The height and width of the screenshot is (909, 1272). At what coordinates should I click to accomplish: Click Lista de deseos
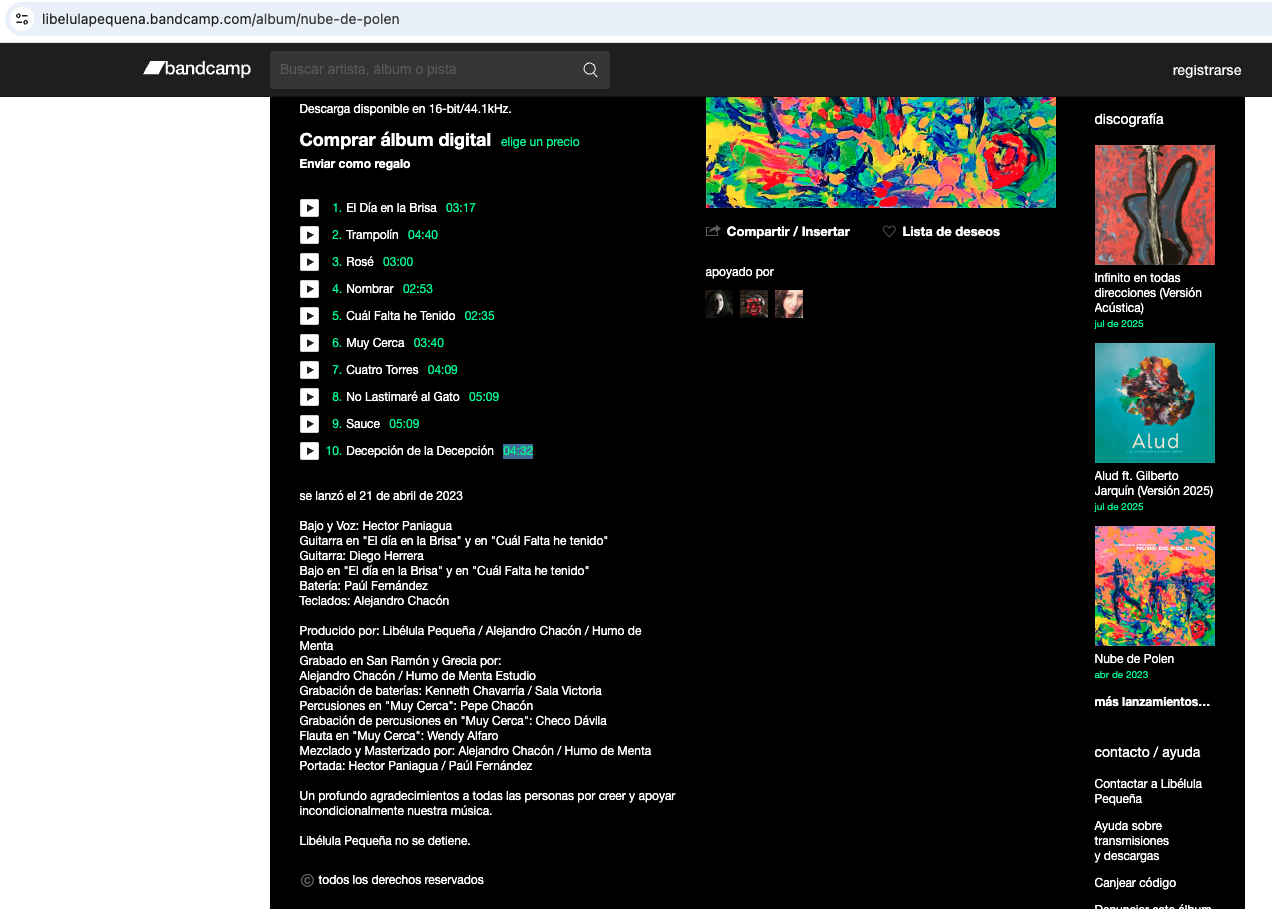pyautogui.click(x=951, y=231)
